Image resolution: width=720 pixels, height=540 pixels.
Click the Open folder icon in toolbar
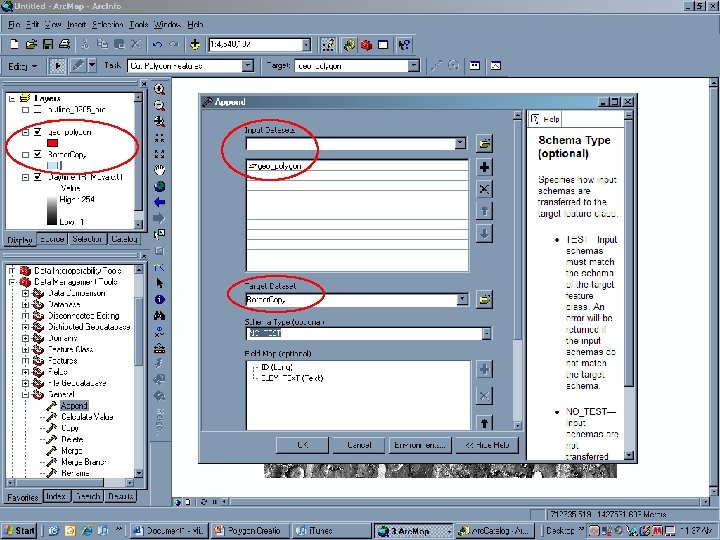[31, 45]
